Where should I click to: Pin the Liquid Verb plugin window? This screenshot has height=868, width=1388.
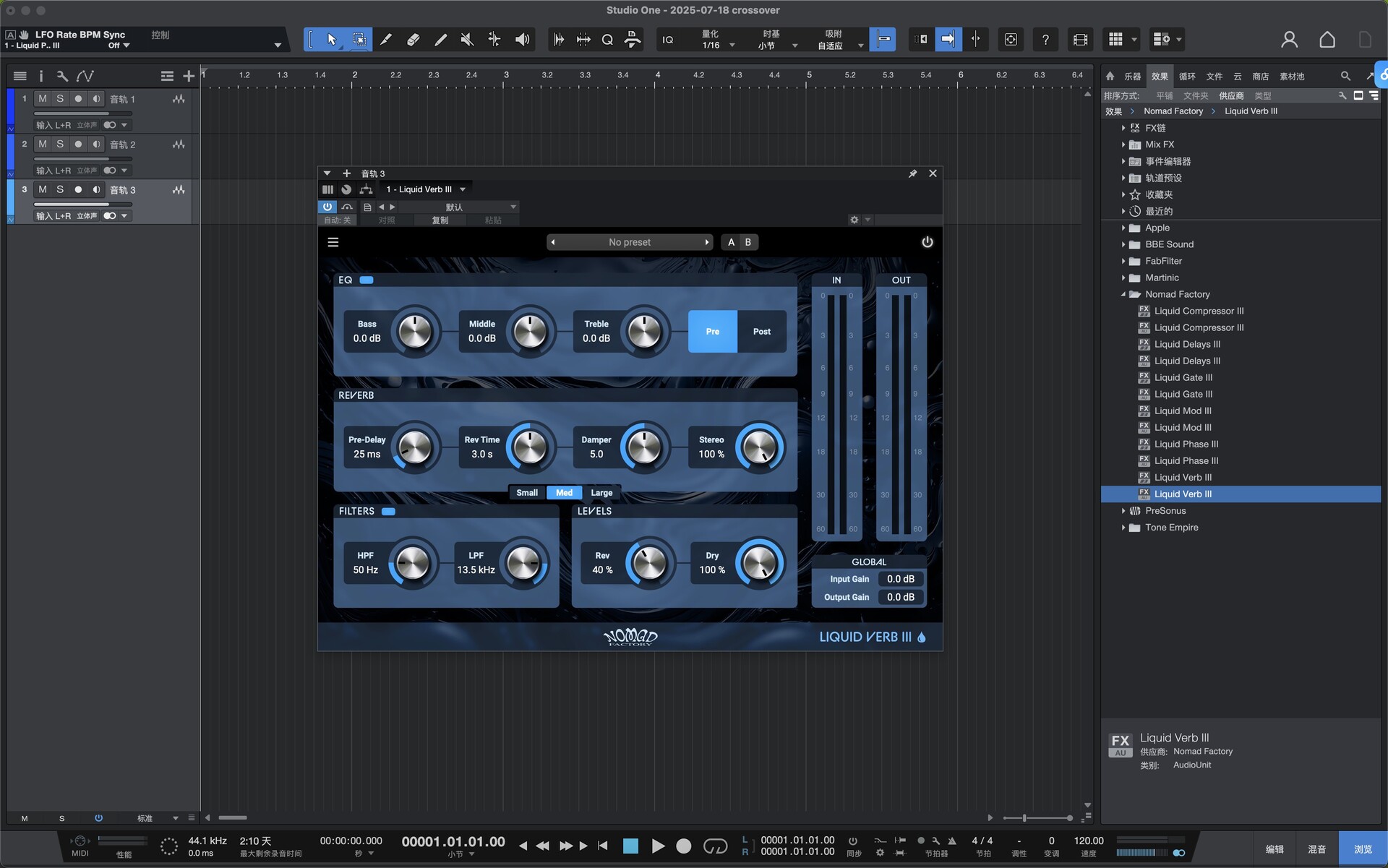click(x=912, y=173)
